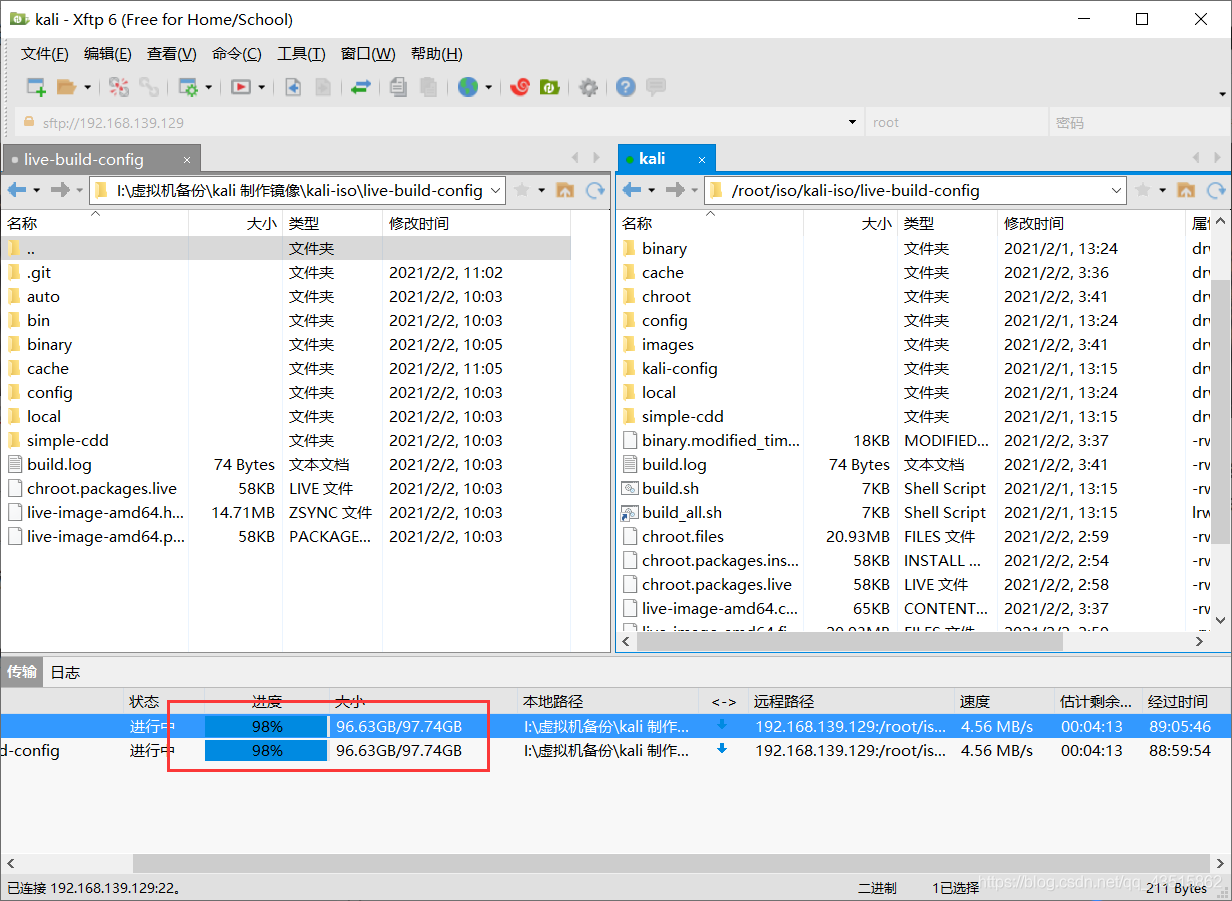1232x901 pixels.
Task: Click the Reconnect chain-link toolbar icon
Action: coord(149,87)
